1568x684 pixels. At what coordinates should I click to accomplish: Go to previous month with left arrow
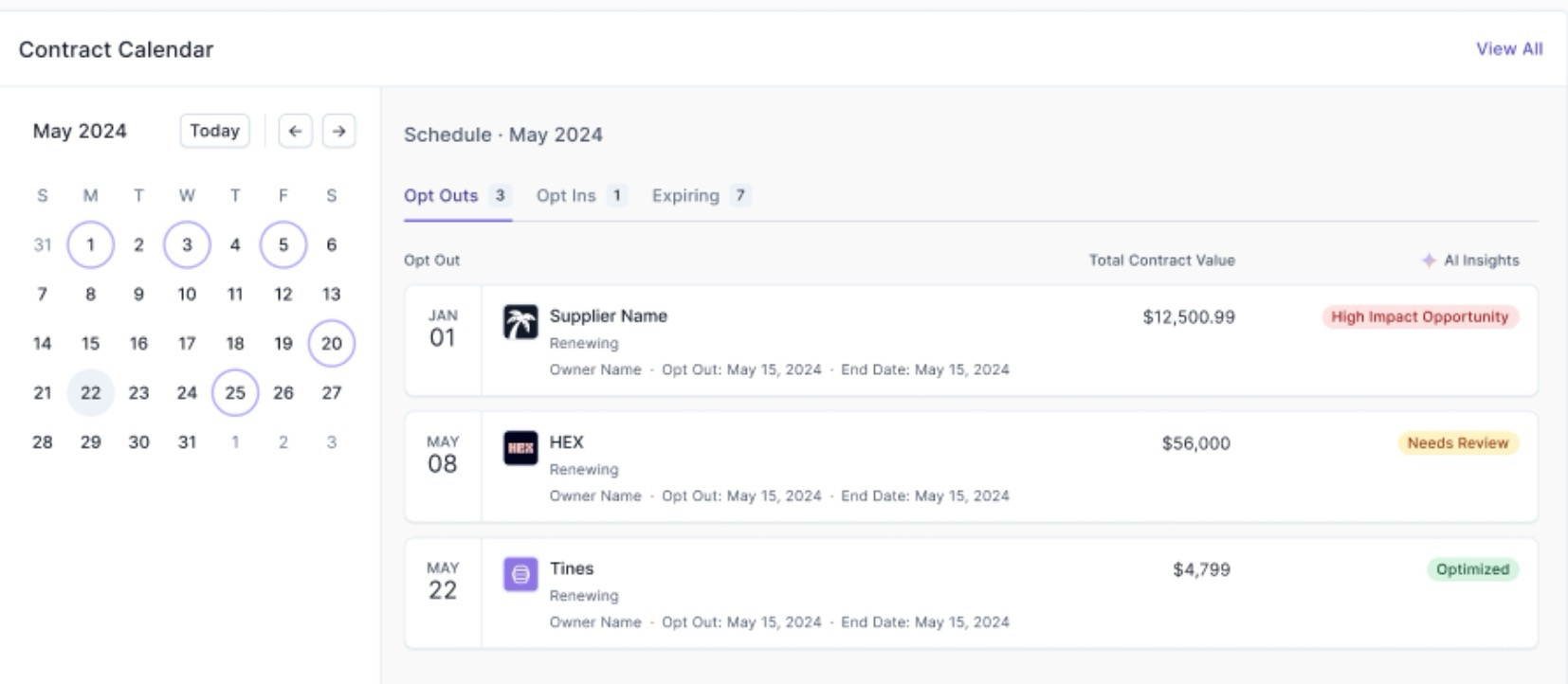[295, 132]
